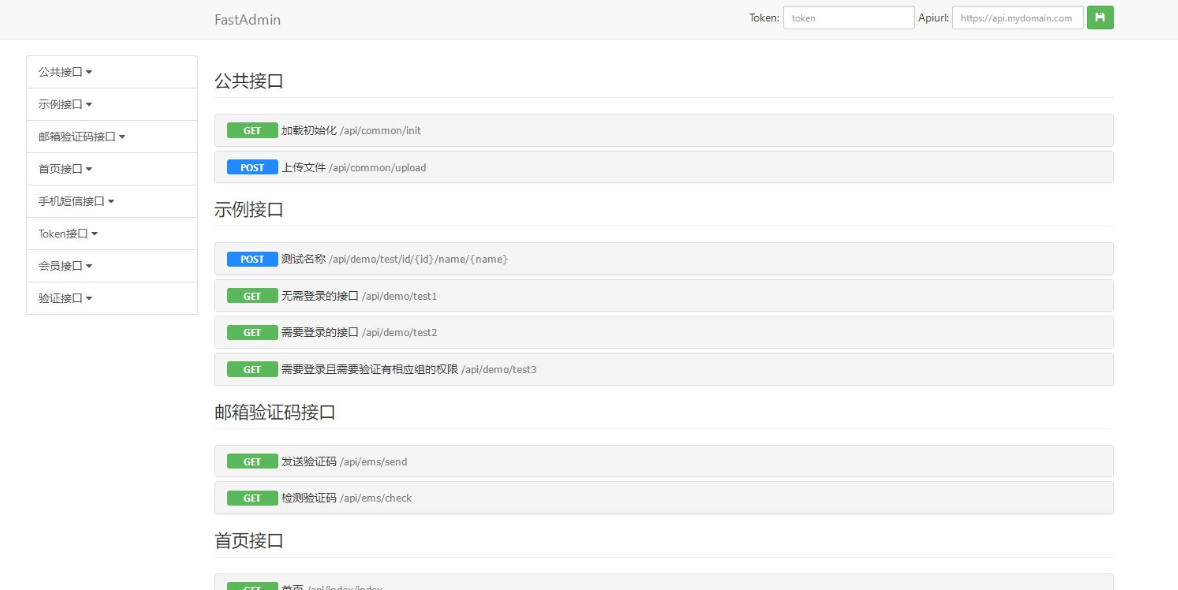The height and width of the screenshot is (590, 1178).
Task: Open the FastAdmin brand link
Action: click(247, 19)
